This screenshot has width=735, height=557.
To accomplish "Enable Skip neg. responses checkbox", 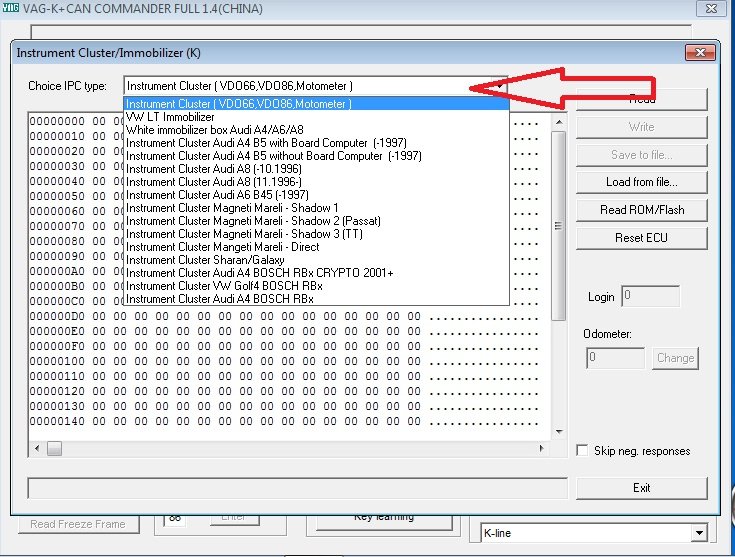I will 583,451.
